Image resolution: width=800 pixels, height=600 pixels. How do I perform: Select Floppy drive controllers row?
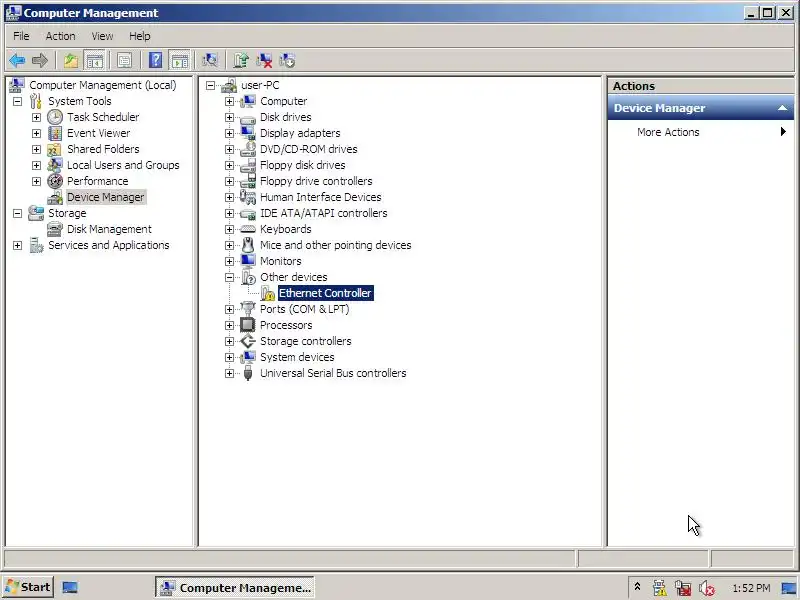click(316, 181)
